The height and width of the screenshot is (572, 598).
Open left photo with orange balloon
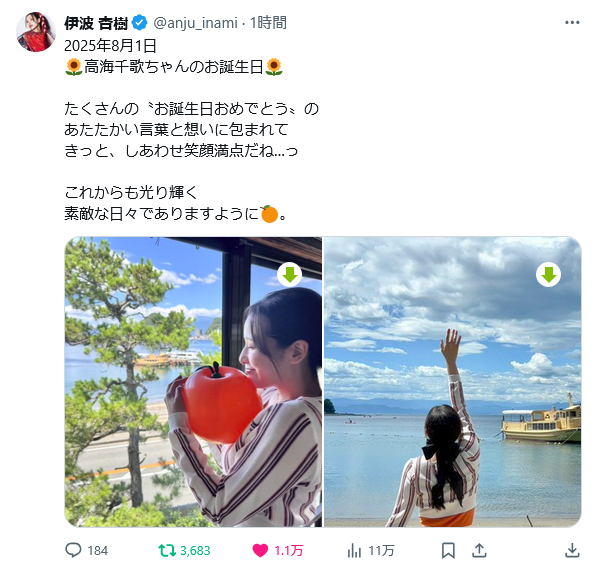[x=193, y=382]
